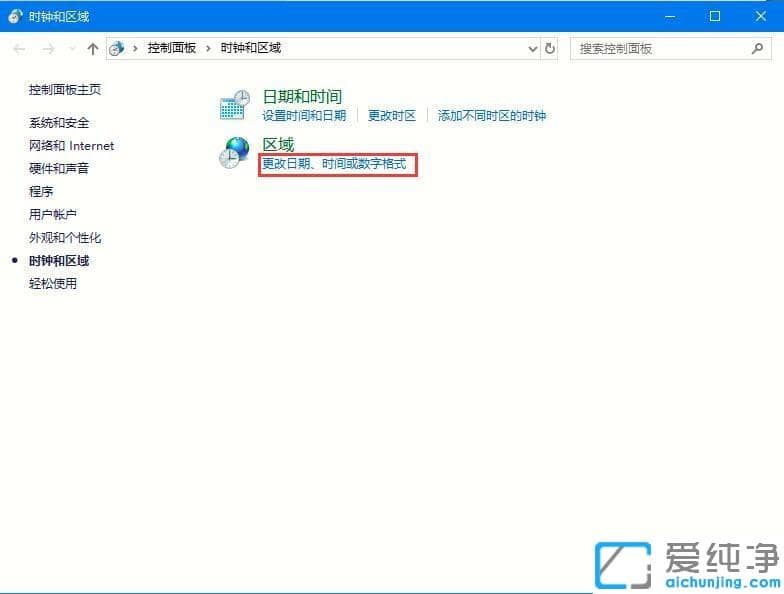The image size is (784, 594).
Task: Open the 区域 globe icon
Action: 234,152
